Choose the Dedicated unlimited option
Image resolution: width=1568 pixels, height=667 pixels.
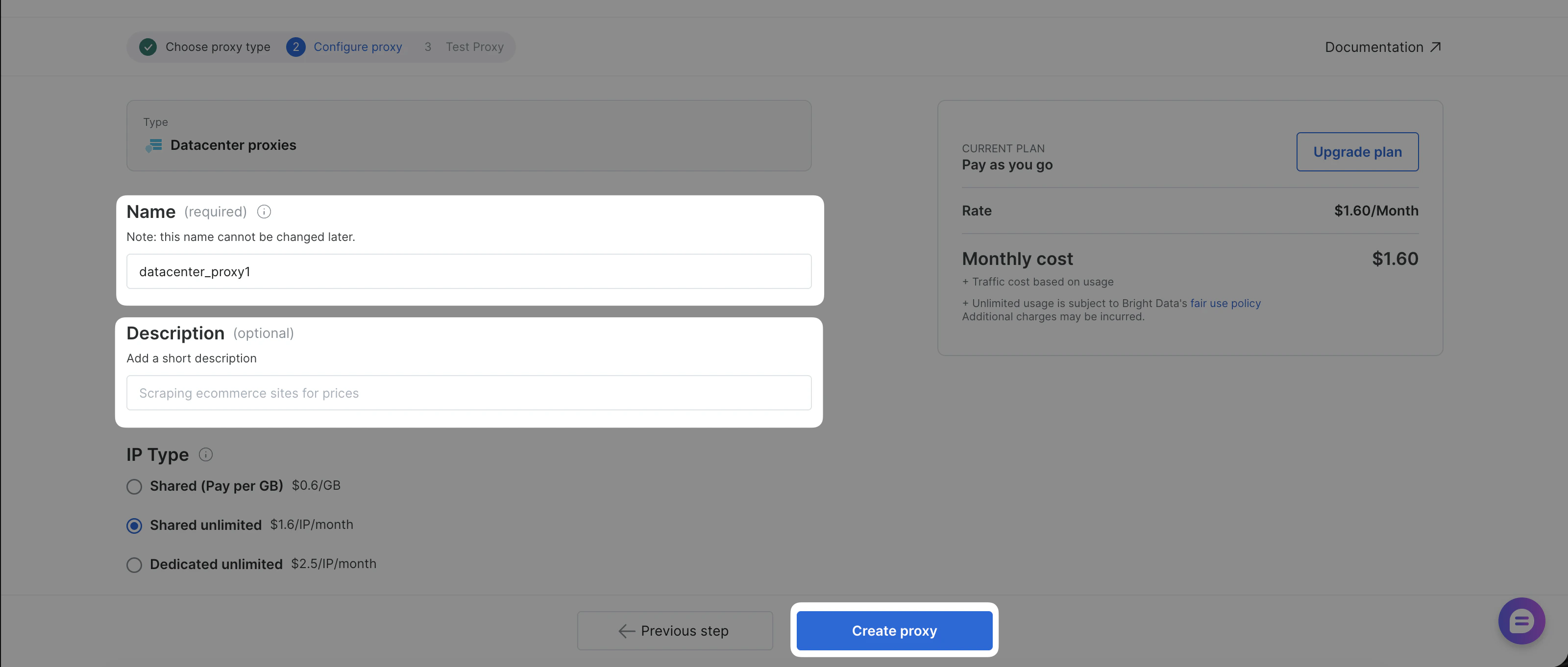(134, 565)
